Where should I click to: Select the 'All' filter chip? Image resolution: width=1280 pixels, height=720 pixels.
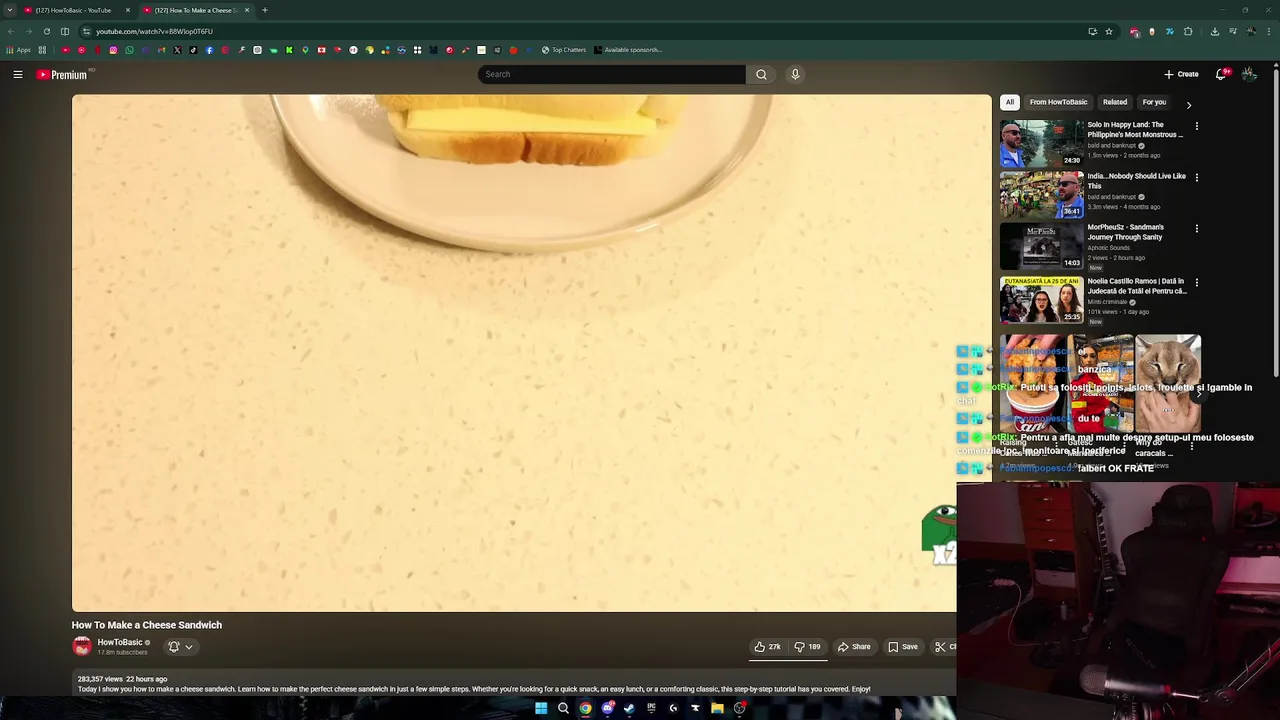pyautogui.click(x=1010, y=102)
